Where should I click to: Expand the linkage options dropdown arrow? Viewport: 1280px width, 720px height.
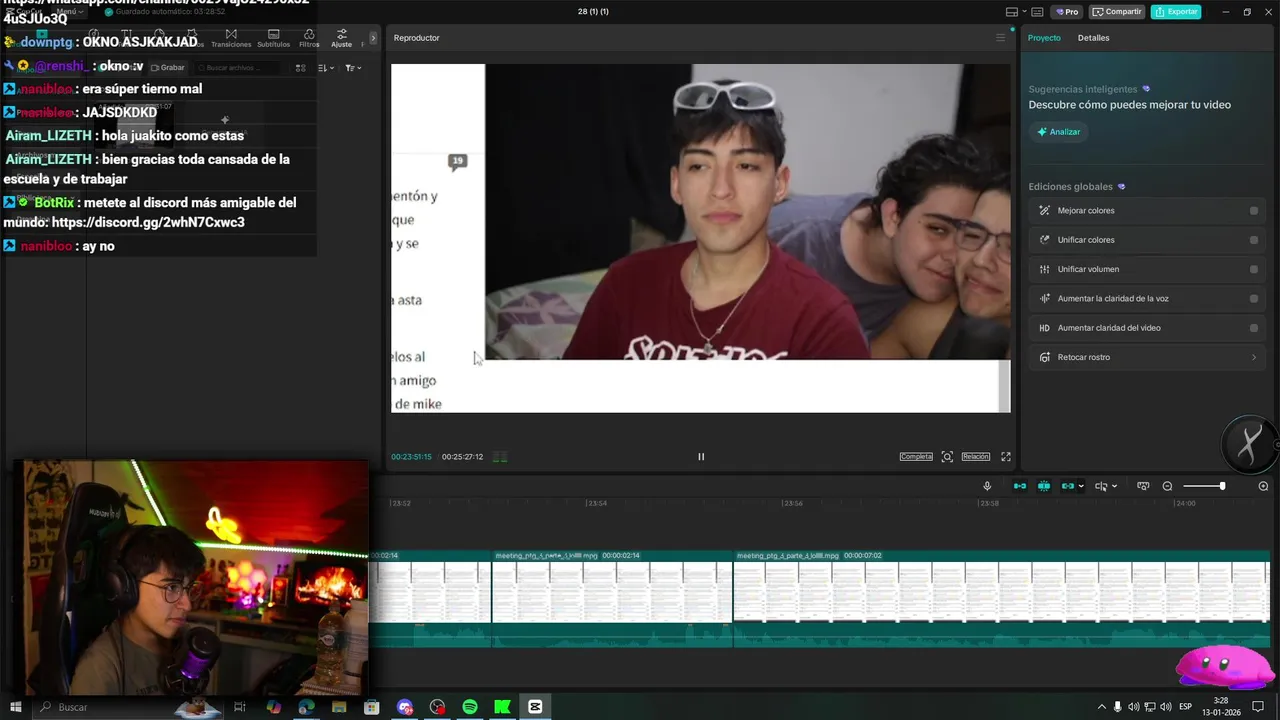(x=1081, y=487)
